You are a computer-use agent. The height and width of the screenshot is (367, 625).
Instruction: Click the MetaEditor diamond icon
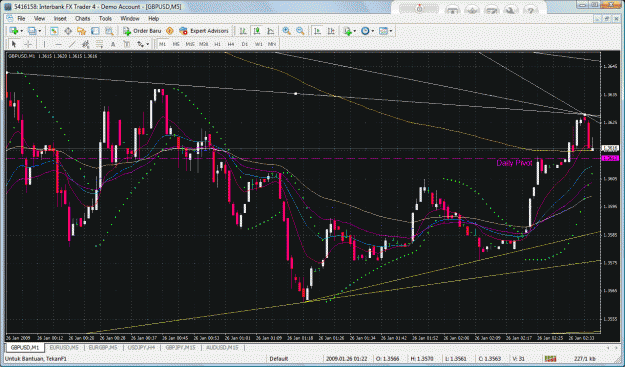click(170, 31)
